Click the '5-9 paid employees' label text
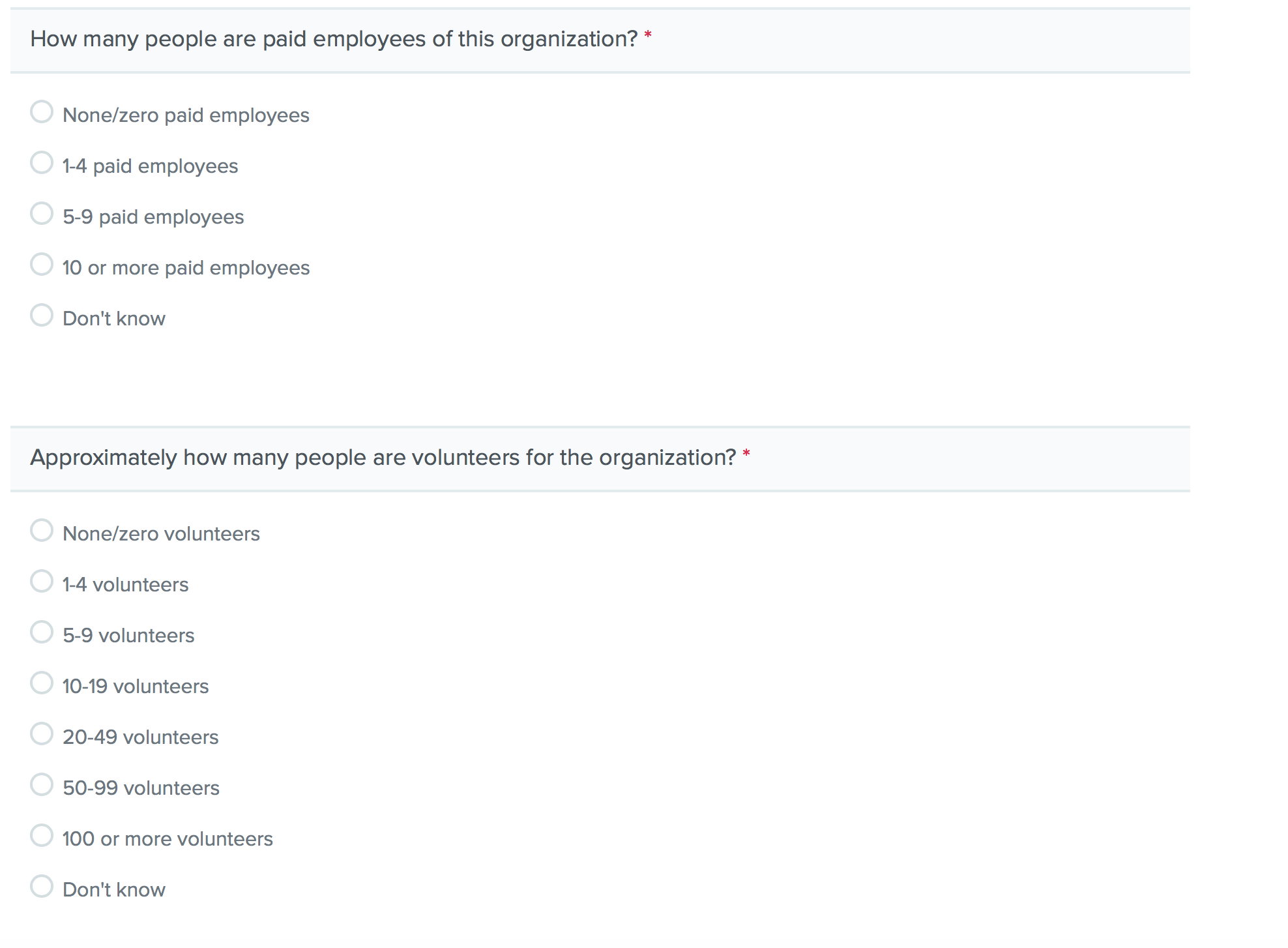Viewport: 1288px width, 948px height. click(153, 217)
